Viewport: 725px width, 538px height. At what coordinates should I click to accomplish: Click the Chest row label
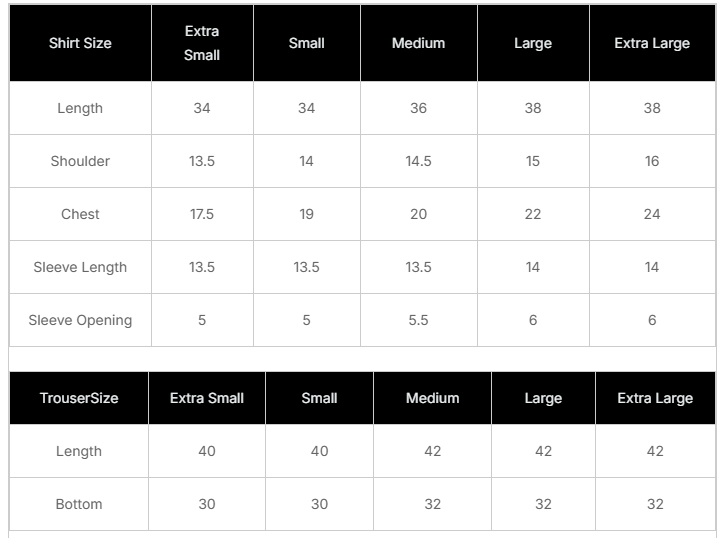[x=80, y=214]
